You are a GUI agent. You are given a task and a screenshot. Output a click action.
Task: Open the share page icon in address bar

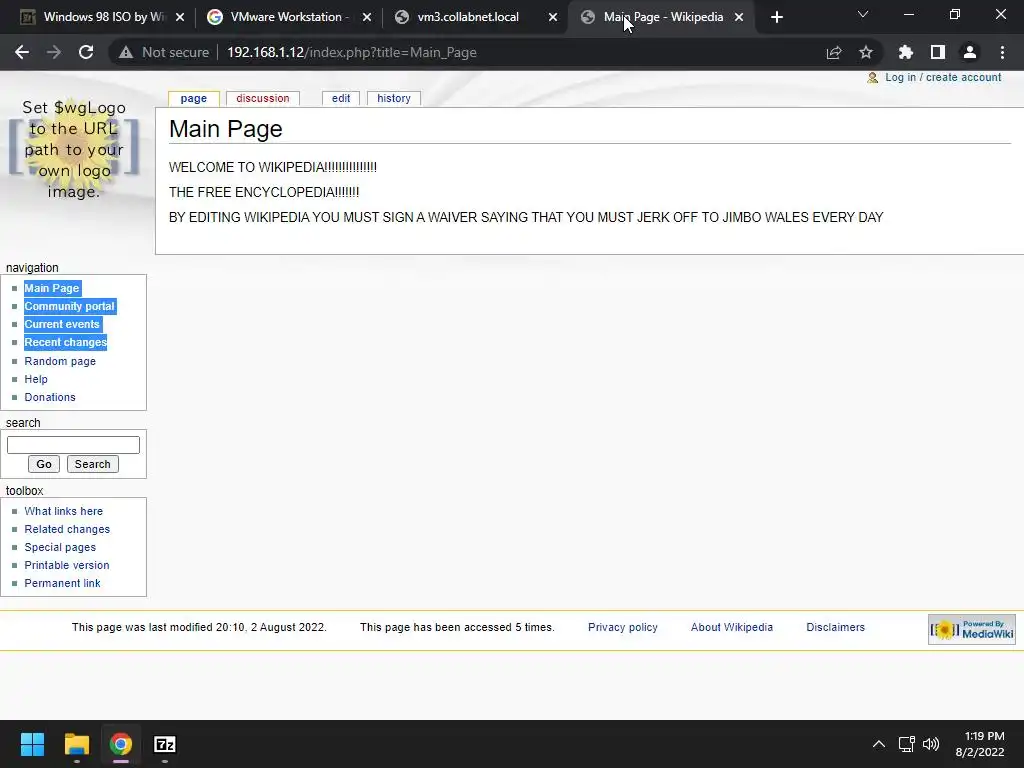tap(834, 52)
